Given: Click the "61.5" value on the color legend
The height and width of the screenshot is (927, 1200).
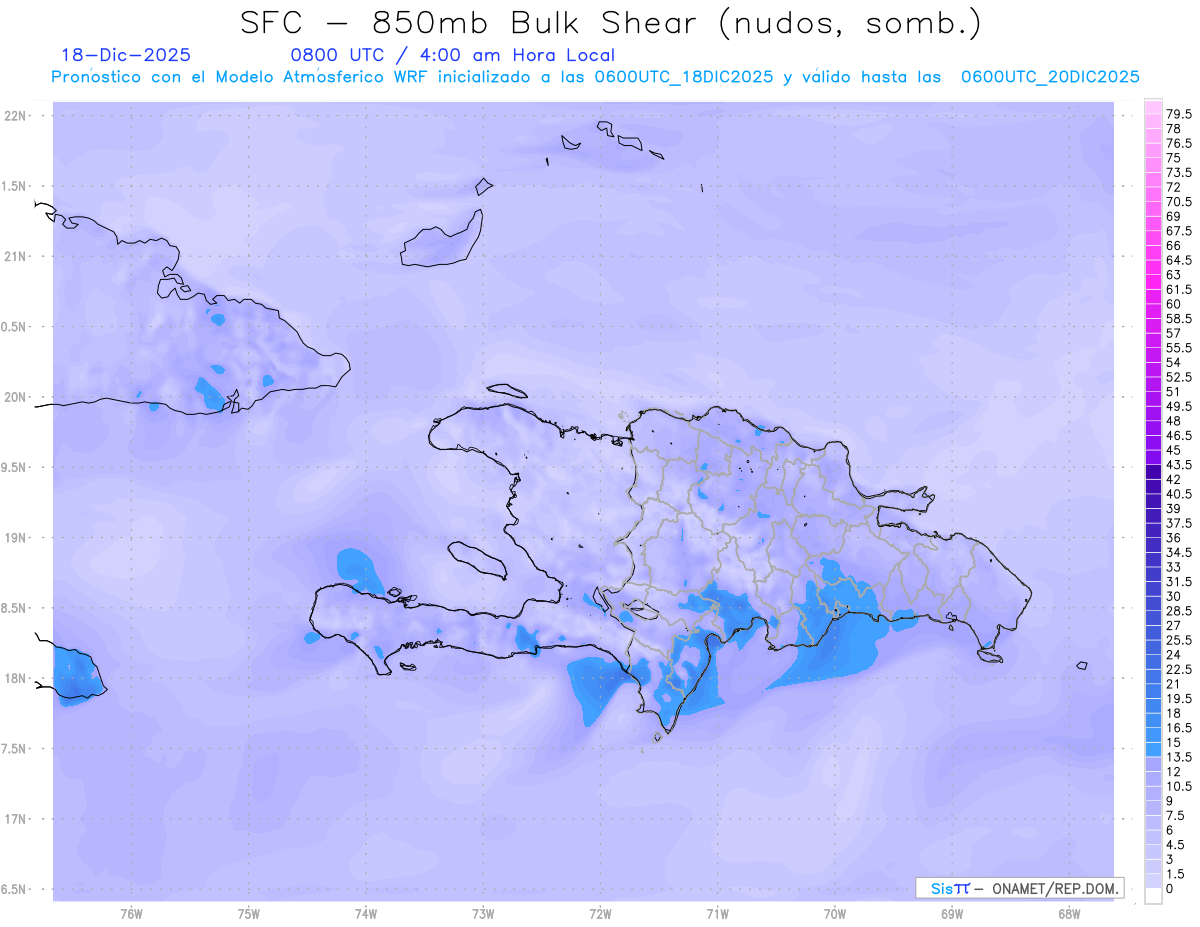Looking at the screenshot, I should (1178, 289).
